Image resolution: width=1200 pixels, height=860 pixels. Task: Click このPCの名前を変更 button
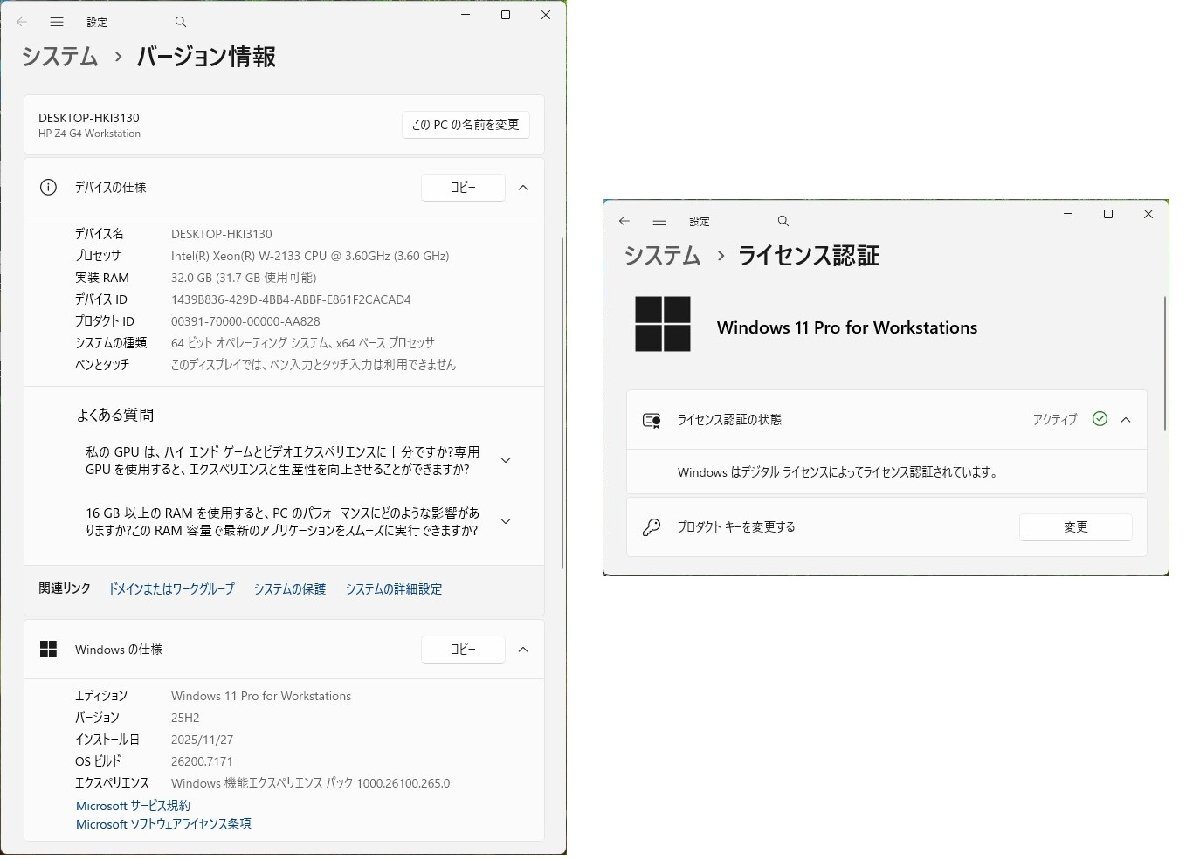click(466, 125)
